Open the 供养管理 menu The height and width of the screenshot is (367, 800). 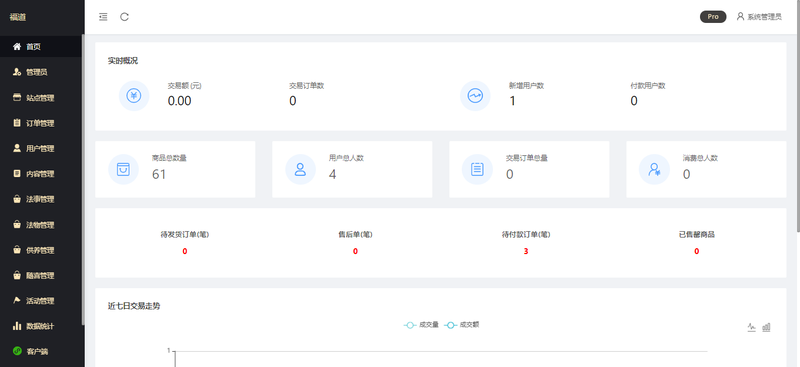(x=41, y=250)
